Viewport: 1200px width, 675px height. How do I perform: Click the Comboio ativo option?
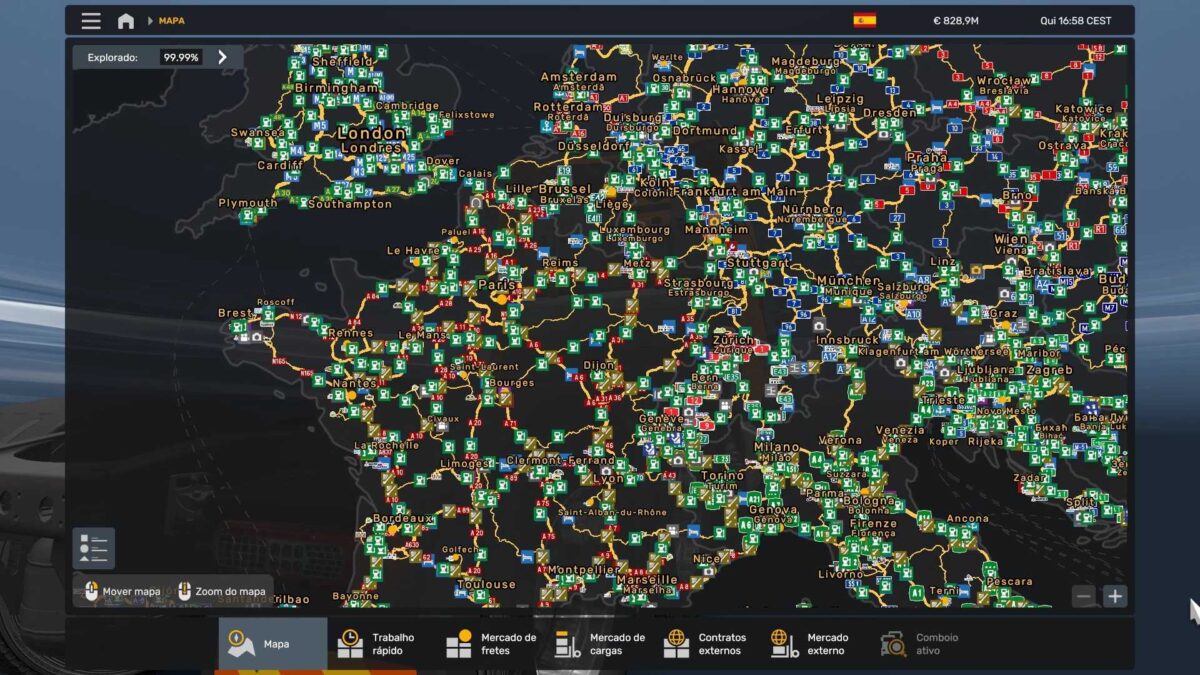coord(920,644)
